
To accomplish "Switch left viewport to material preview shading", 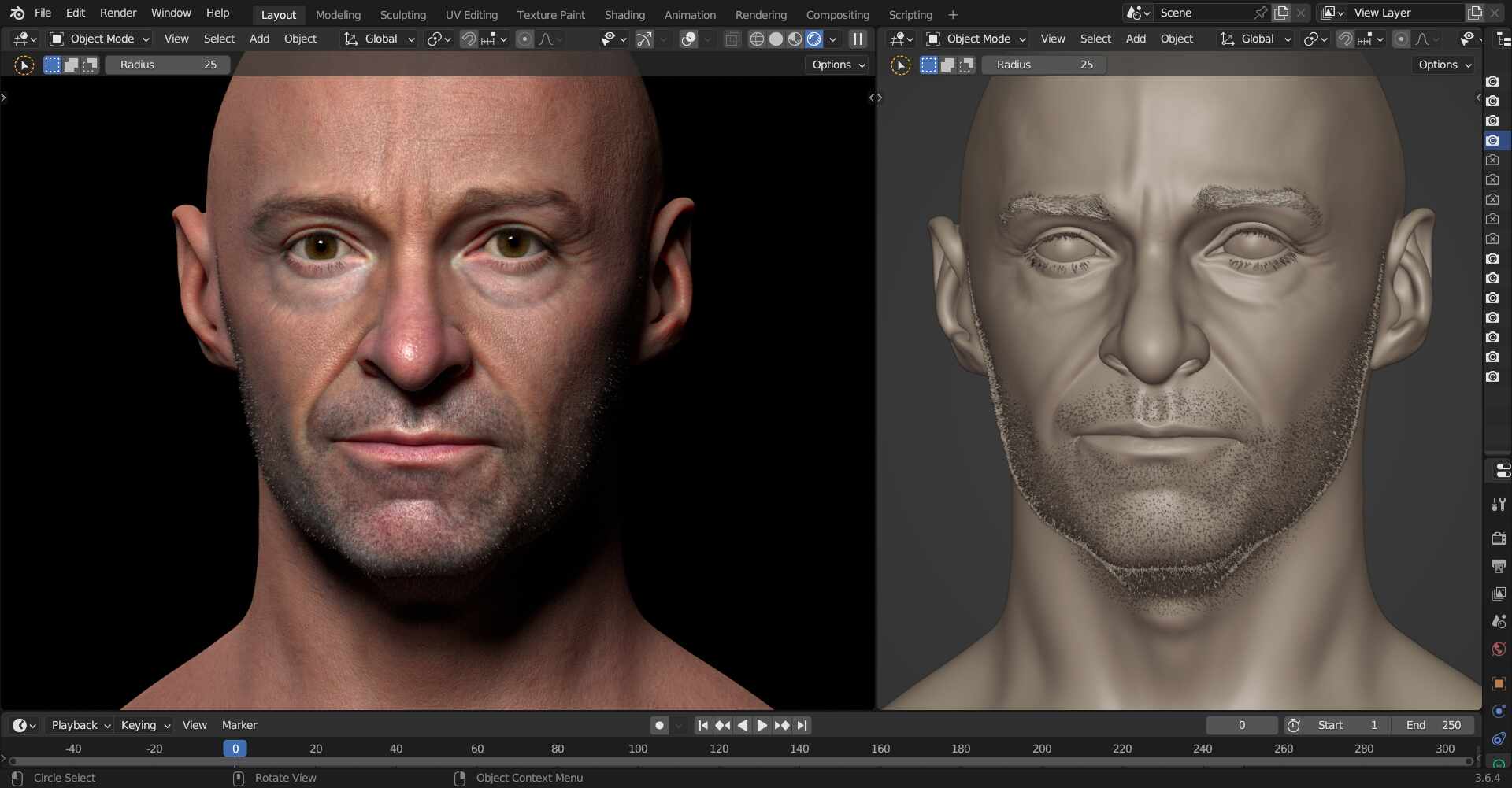I will [795, 39].
